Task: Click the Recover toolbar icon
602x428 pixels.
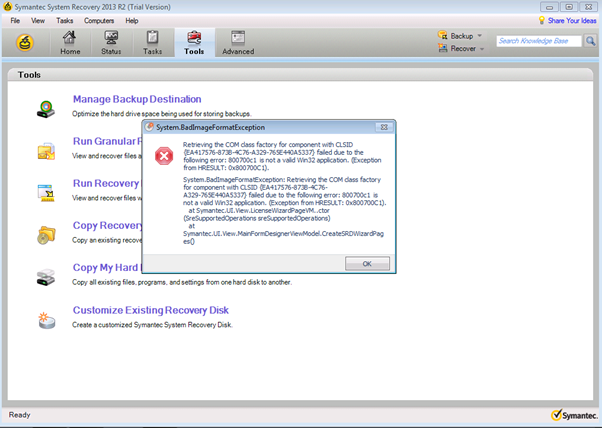Action: (443, 48)
